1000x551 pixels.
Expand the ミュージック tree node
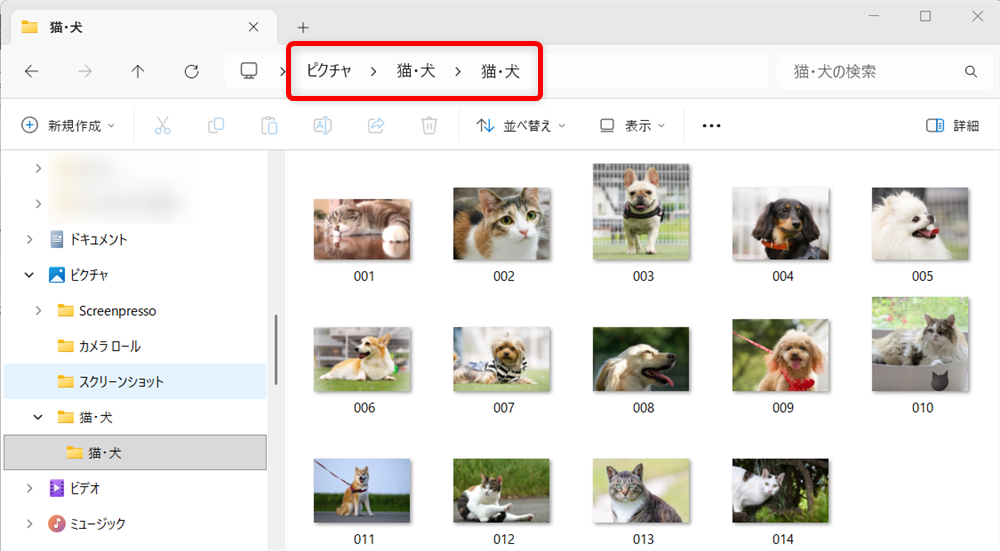pos(29,524)
